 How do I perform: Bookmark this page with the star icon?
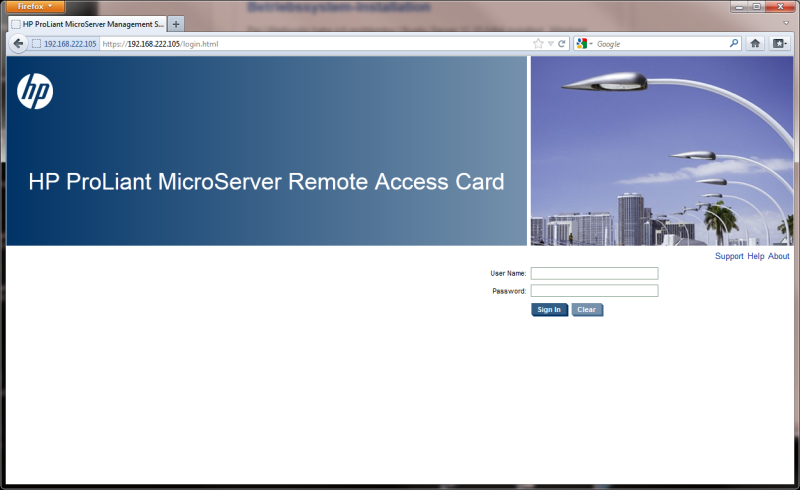pyautogui.click(x=538, y=44)
